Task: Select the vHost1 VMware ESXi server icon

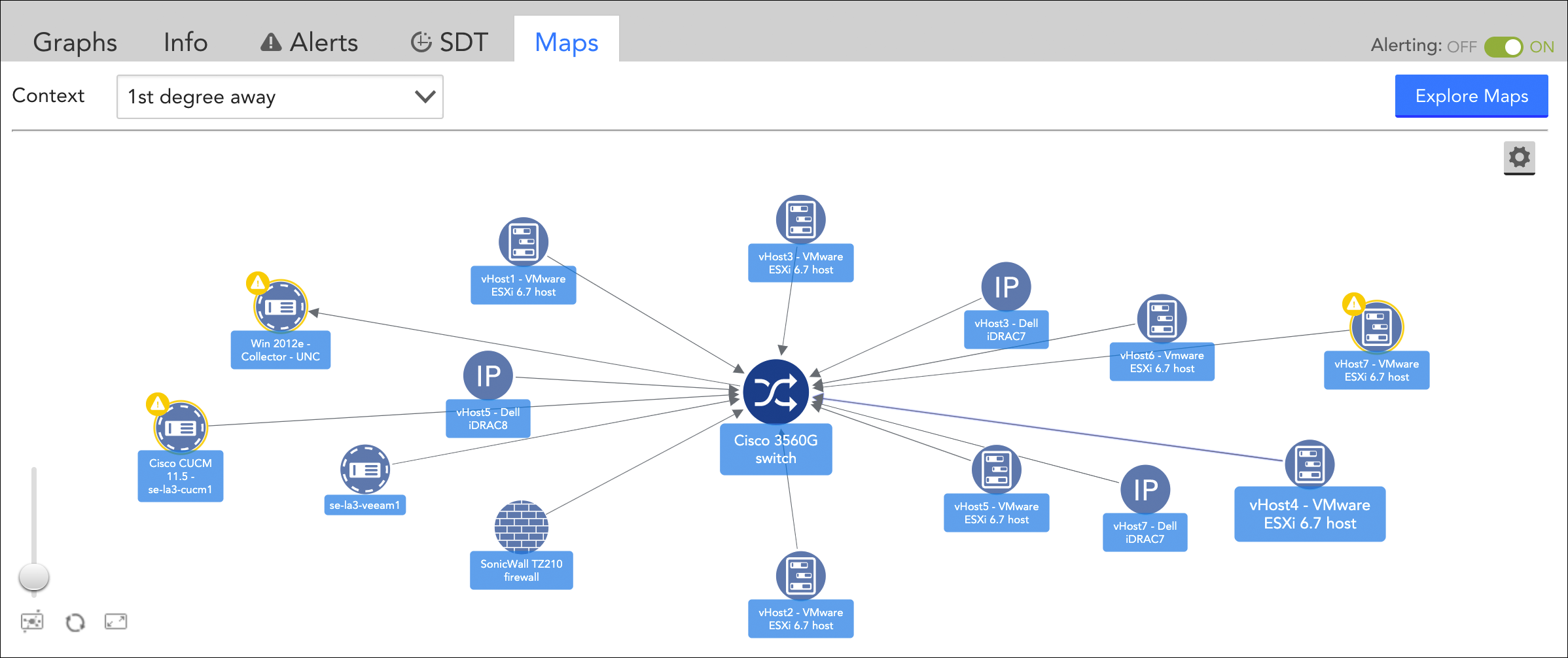Action: (524, 242)
